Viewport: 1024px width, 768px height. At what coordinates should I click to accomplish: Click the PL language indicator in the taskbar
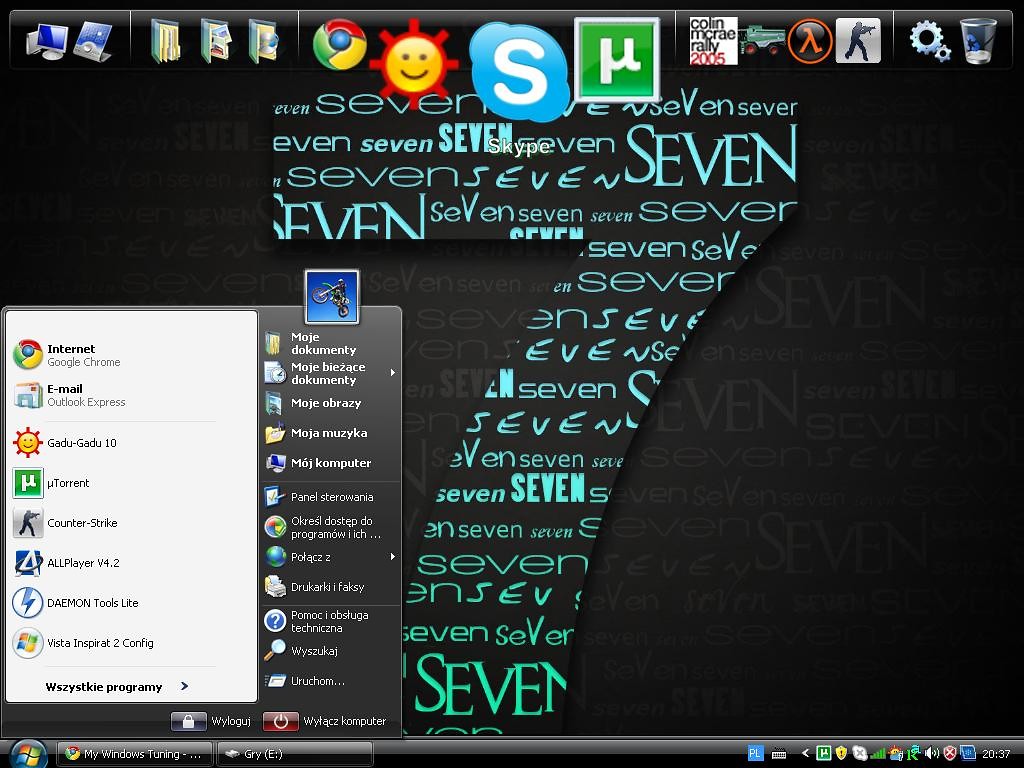(755, 754)
